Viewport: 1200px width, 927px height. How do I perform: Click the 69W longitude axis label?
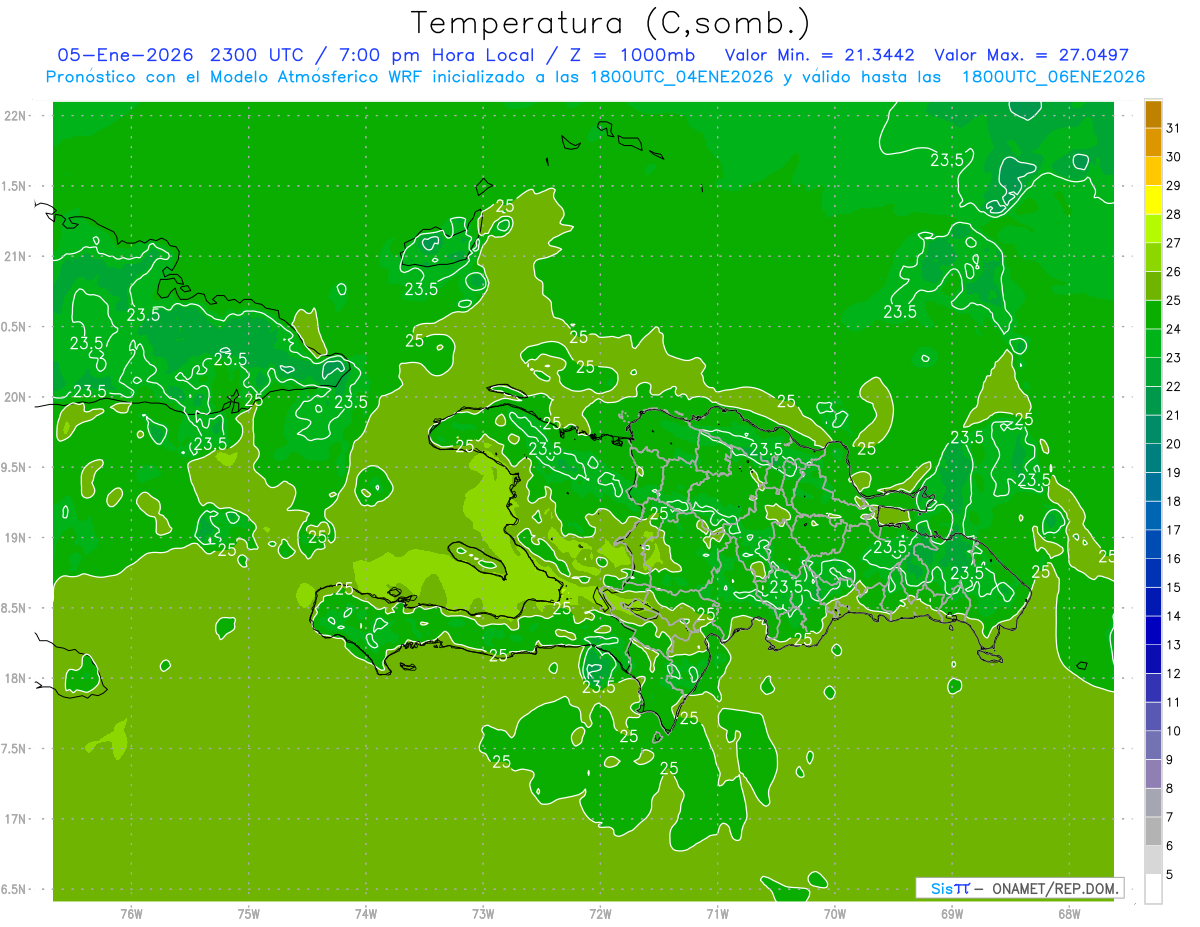click(952, 913)
